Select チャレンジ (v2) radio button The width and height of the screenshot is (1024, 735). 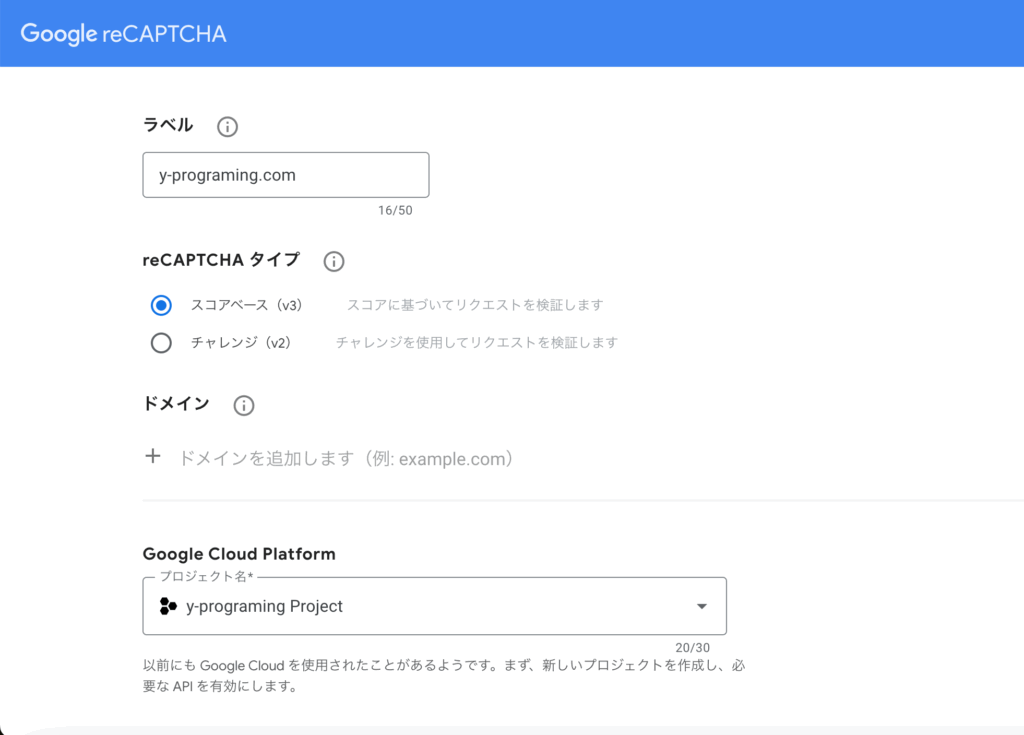point(161,343)
